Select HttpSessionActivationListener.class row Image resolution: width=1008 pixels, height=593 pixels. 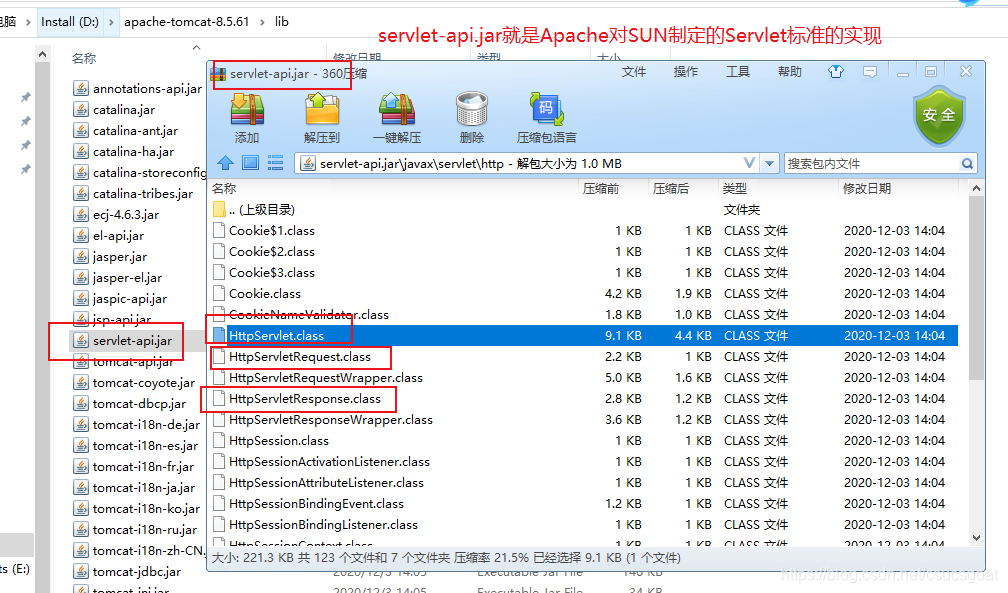[584, 461]
